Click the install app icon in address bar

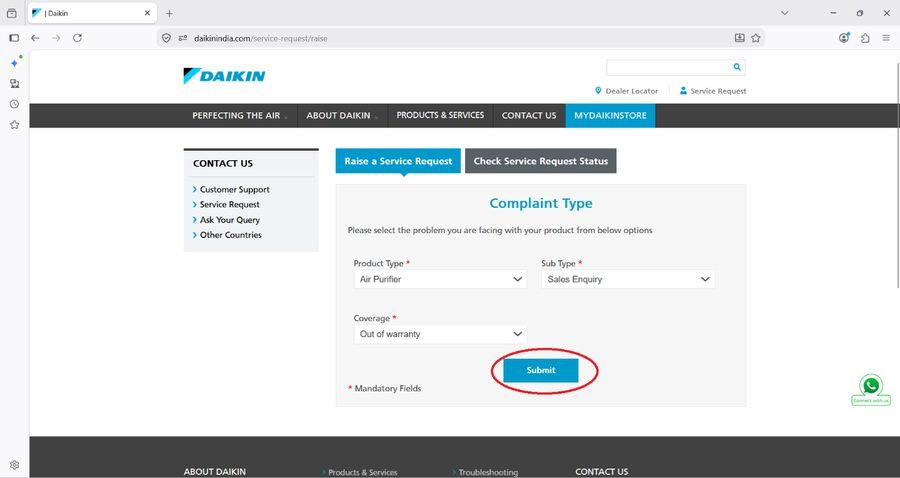(x=739, y=38)
